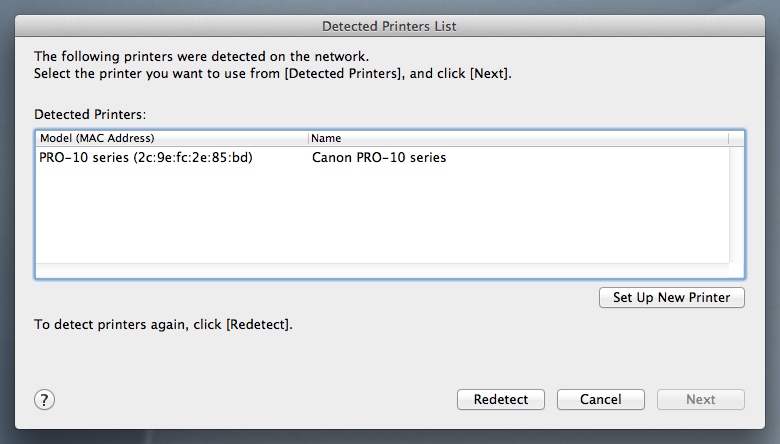Click the 'Select the printer you want' instruction line

click(273, 74)
